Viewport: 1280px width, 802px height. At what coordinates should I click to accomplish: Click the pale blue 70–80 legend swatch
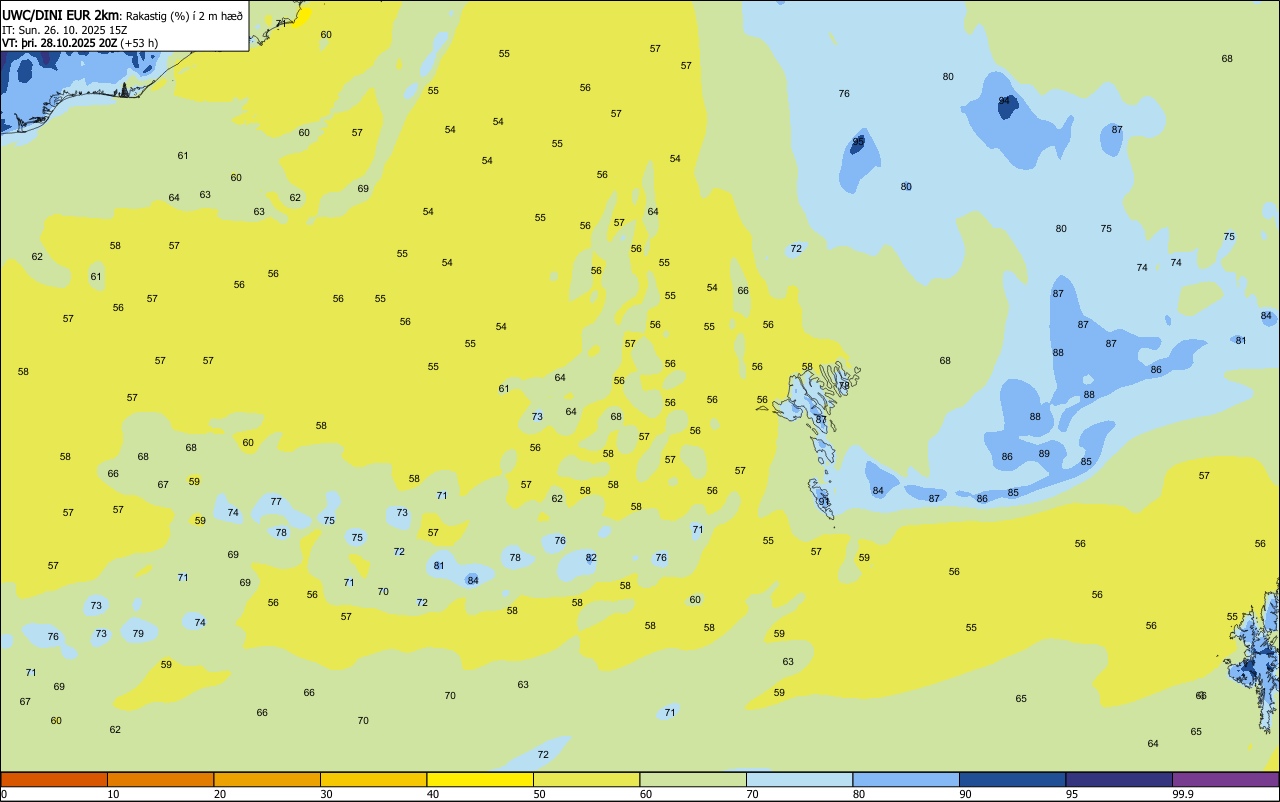pos(799,779)
